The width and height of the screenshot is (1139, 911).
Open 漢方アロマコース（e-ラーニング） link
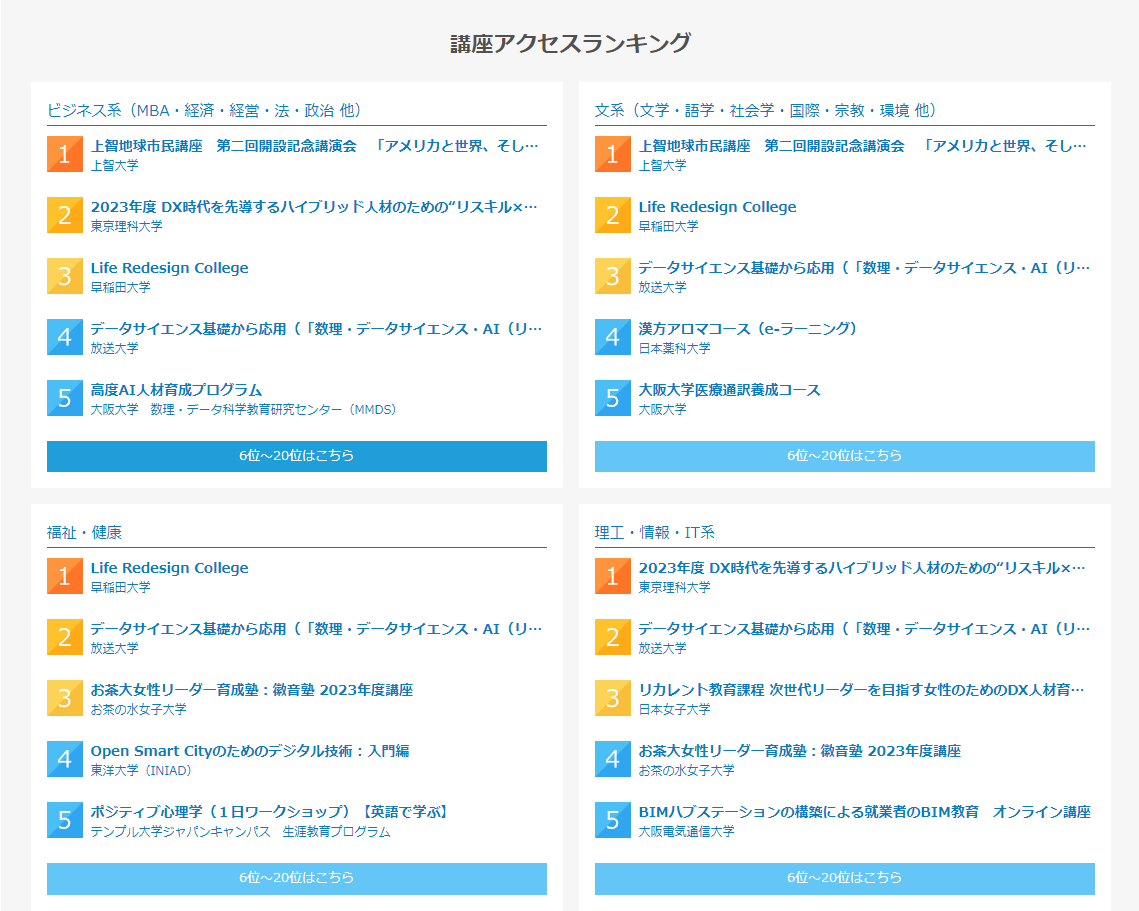747,329
